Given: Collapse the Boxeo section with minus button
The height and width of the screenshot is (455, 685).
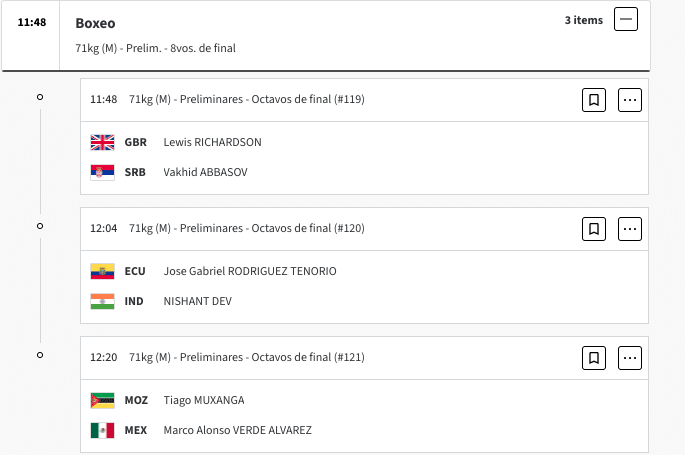Looking at the screenshot, I should coord(626,19).
